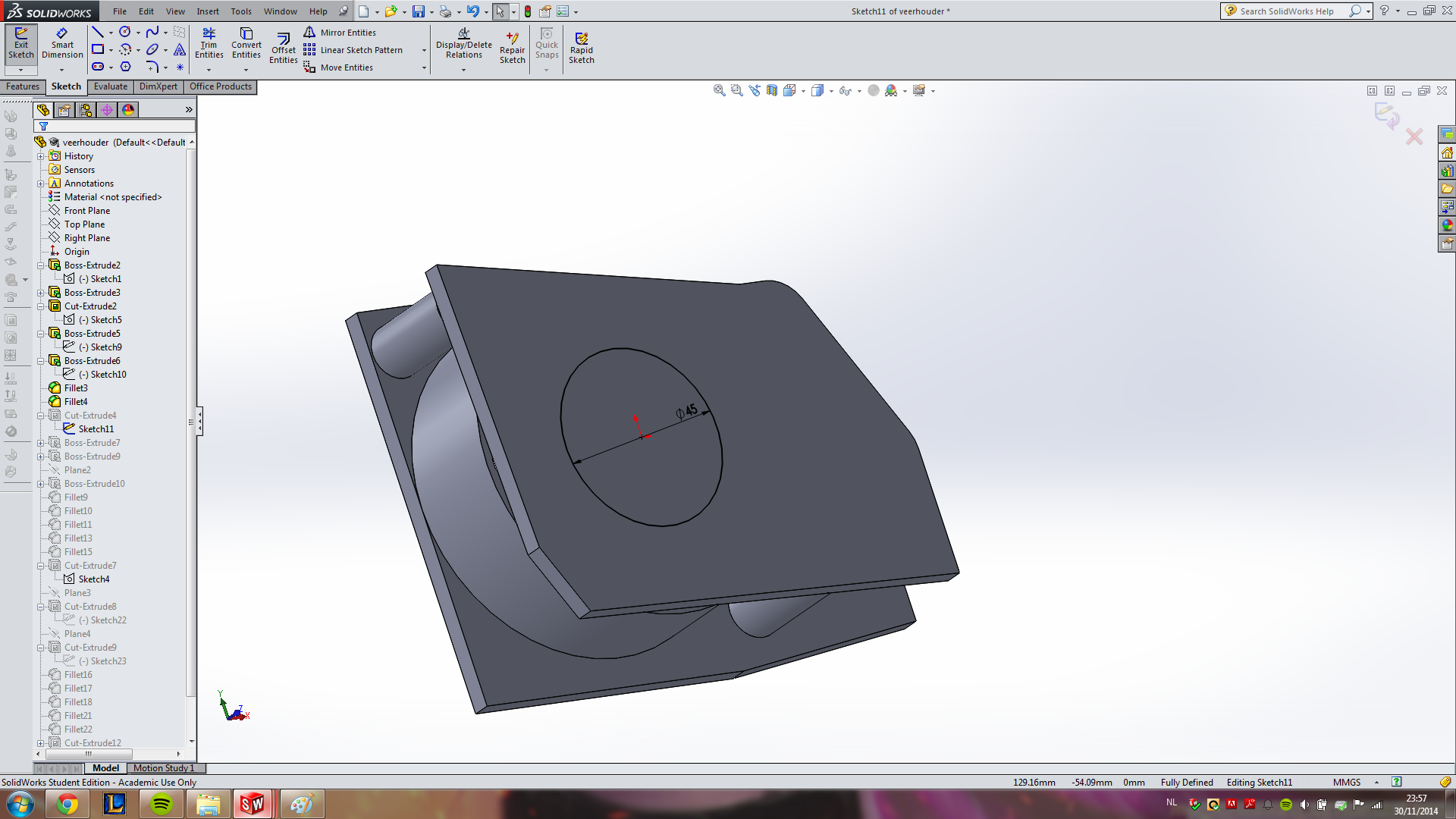The image size is (1456, 819).
Task: Expand the Boss-Extrude3 tree node
Action: point(41,293)
